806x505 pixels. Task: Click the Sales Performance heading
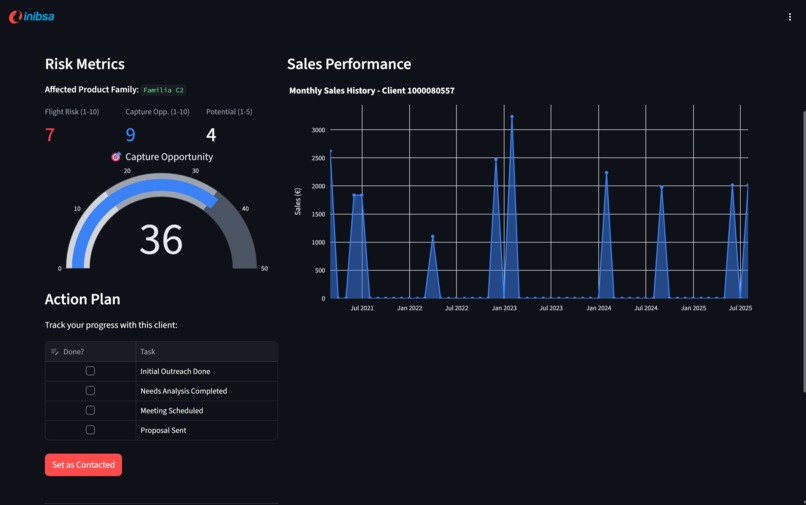point(349,64)
